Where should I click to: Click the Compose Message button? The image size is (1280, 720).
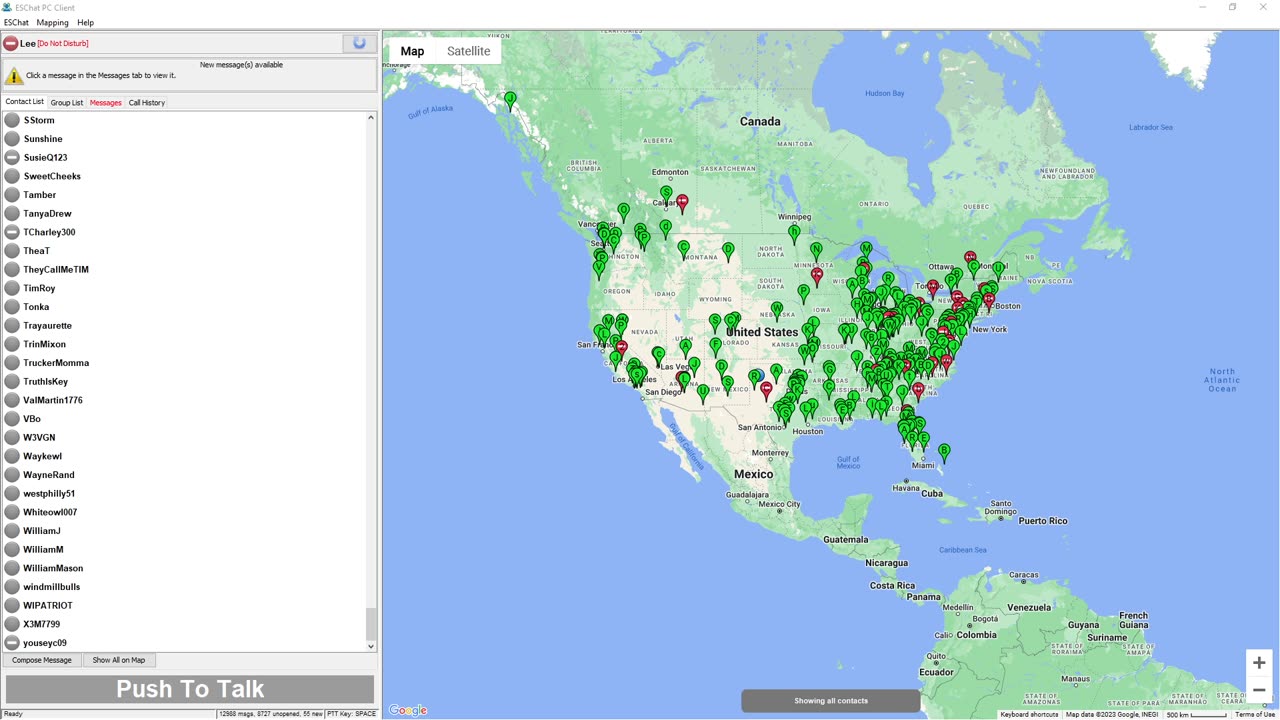tap(42, 660)
